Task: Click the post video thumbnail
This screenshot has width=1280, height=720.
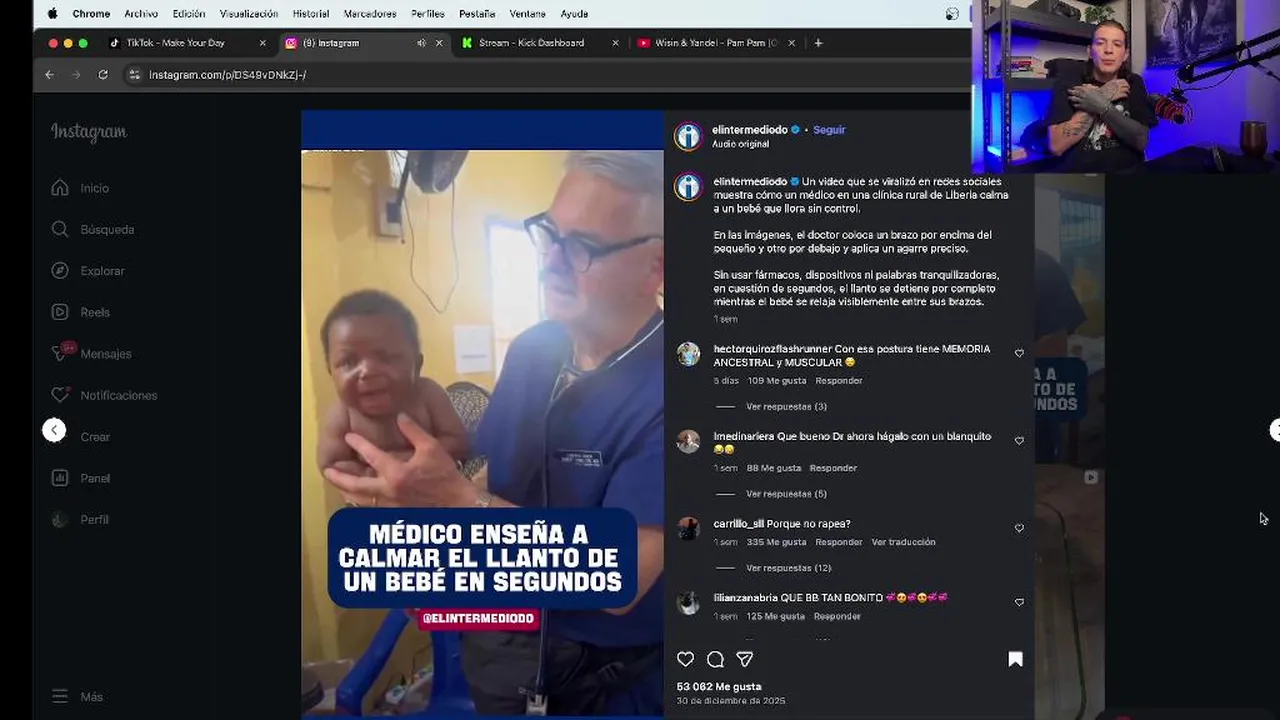Action: (483, 414)
